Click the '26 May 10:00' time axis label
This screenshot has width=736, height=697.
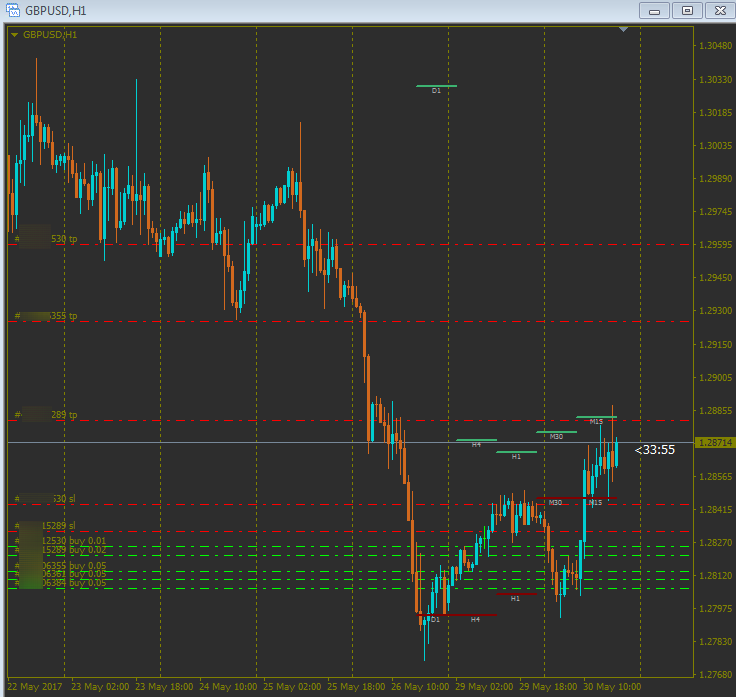pyautogui.click(x=420, y=687)
